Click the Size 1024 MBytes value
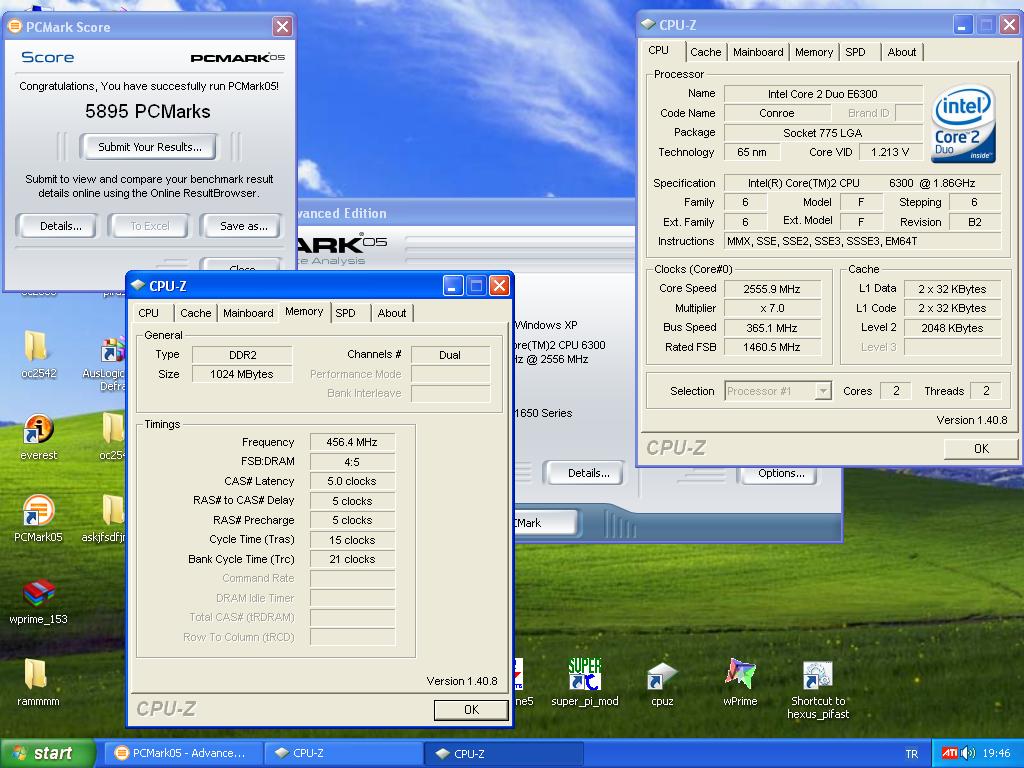This screenshot has height=768, width=1024. (242, 374)
